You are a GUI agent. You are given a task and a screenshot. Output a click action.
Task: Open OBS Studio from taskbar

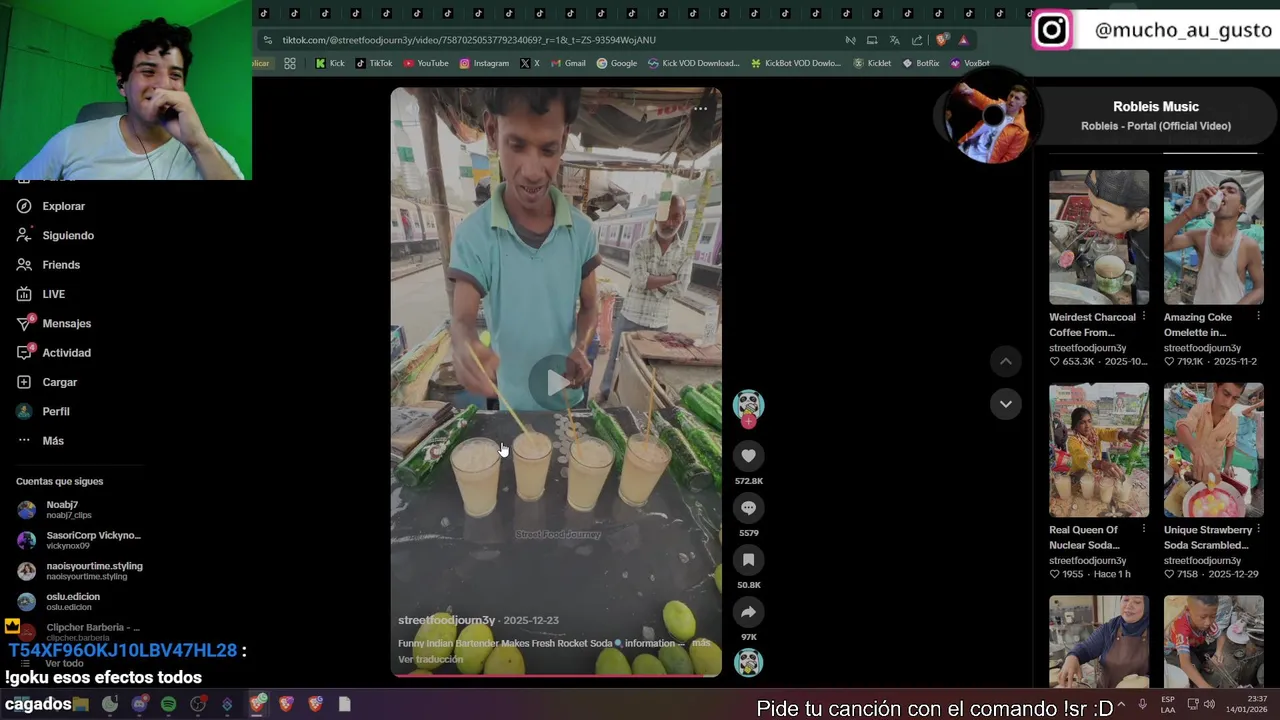pos(198,704)
